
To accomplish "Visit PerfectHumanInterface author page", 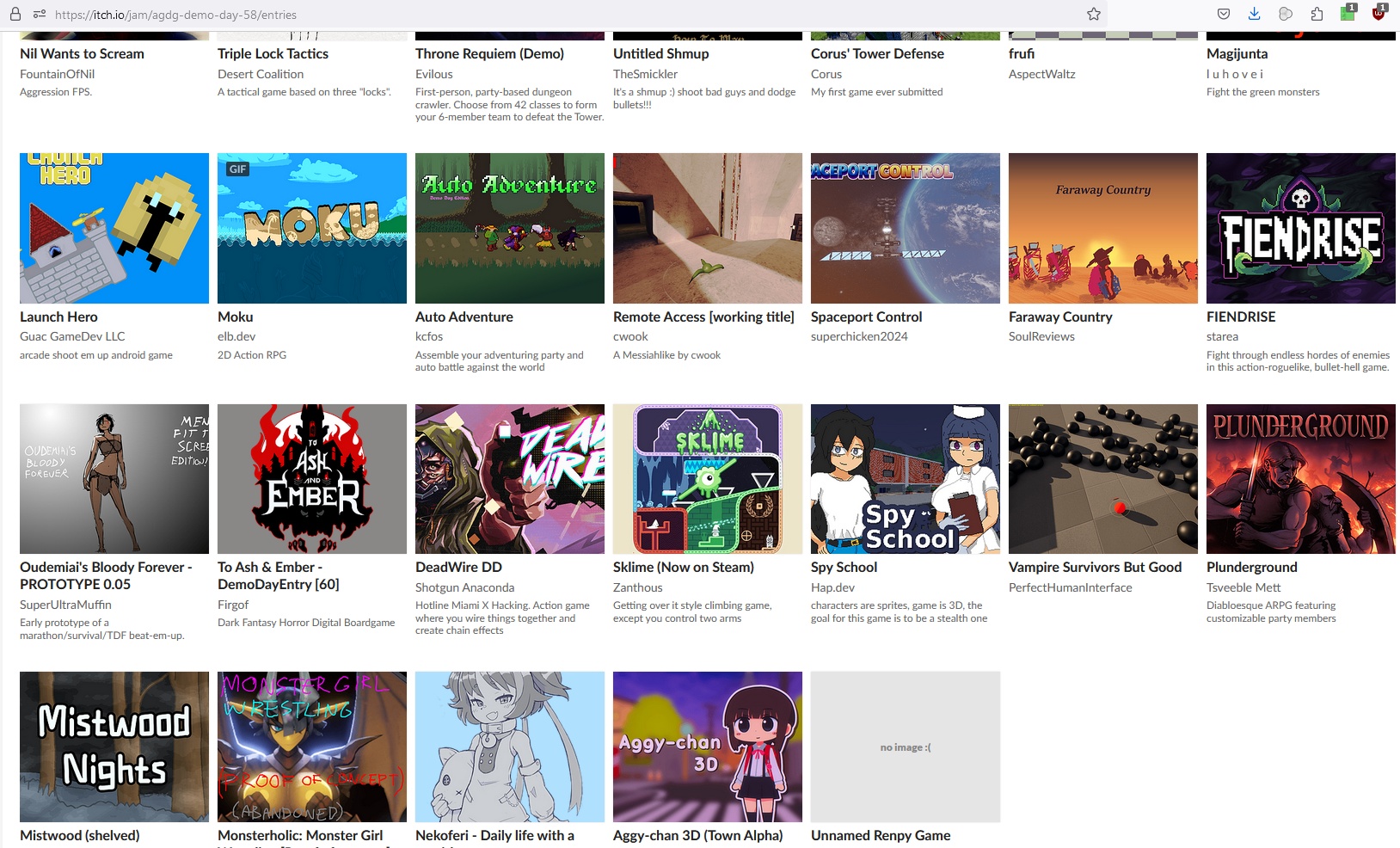I will [1070, 587].
